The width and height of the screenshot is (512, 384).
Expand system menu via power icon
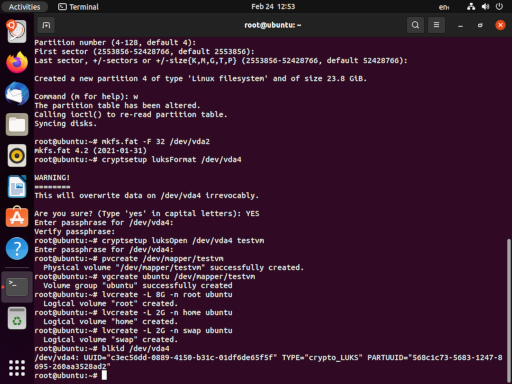499,7
